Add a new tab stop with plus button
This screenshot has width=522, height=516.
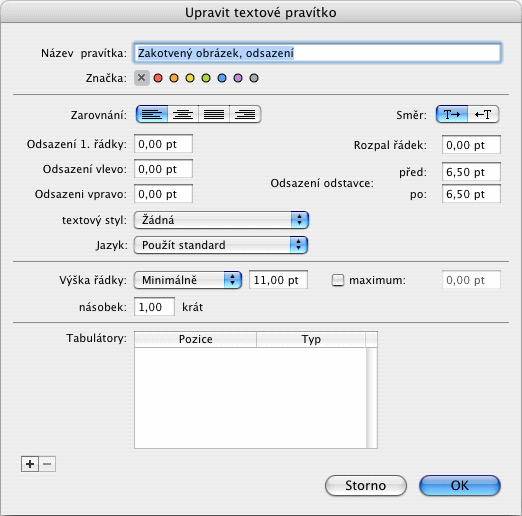tap(30, 464)
